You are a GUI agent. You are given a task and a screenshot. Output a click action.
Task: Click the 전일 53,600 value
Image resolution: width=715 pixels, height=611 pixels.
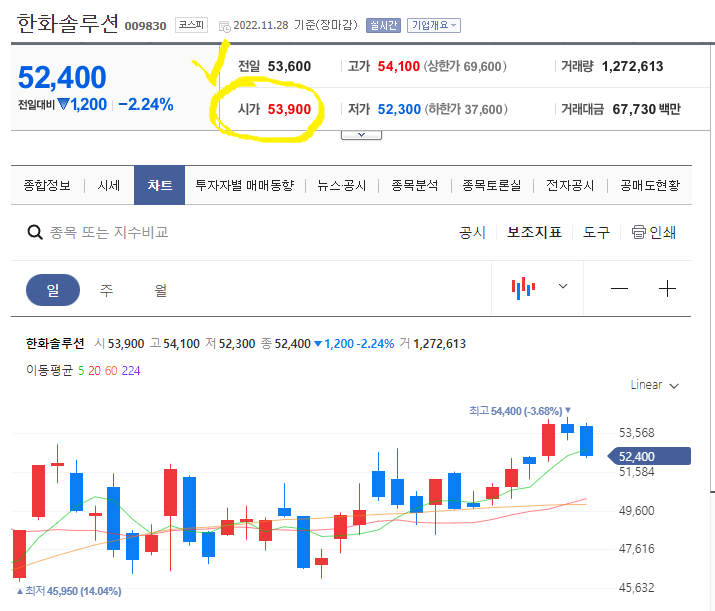pyautogui.click(x=289, y=67)
